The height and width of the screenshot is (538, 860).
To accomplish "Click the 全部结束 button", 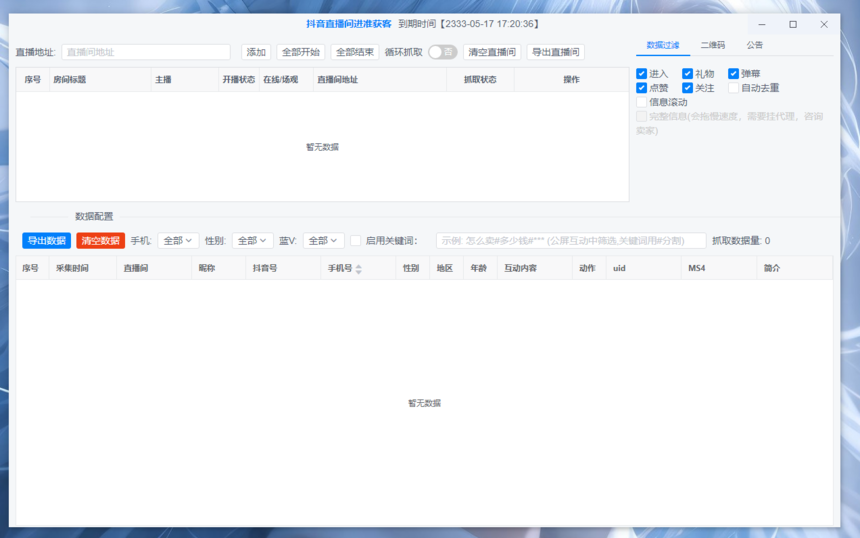I will 355,52.
